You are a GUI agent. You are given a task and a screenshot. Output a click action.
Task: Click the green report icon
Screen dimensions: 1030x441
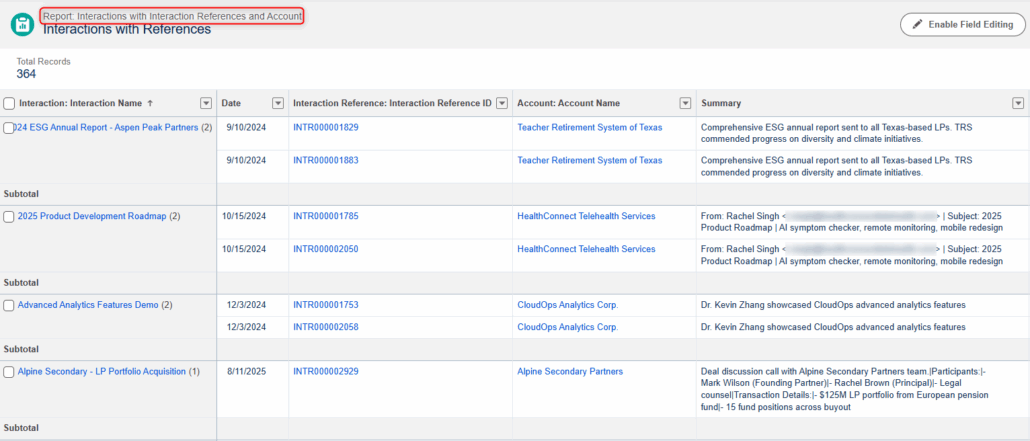click(22, 24)
